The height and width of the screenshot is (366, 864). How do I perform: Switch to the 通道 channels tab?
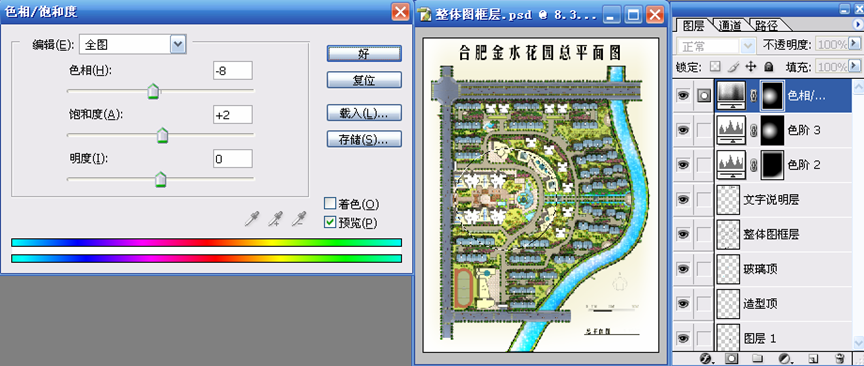730,25
